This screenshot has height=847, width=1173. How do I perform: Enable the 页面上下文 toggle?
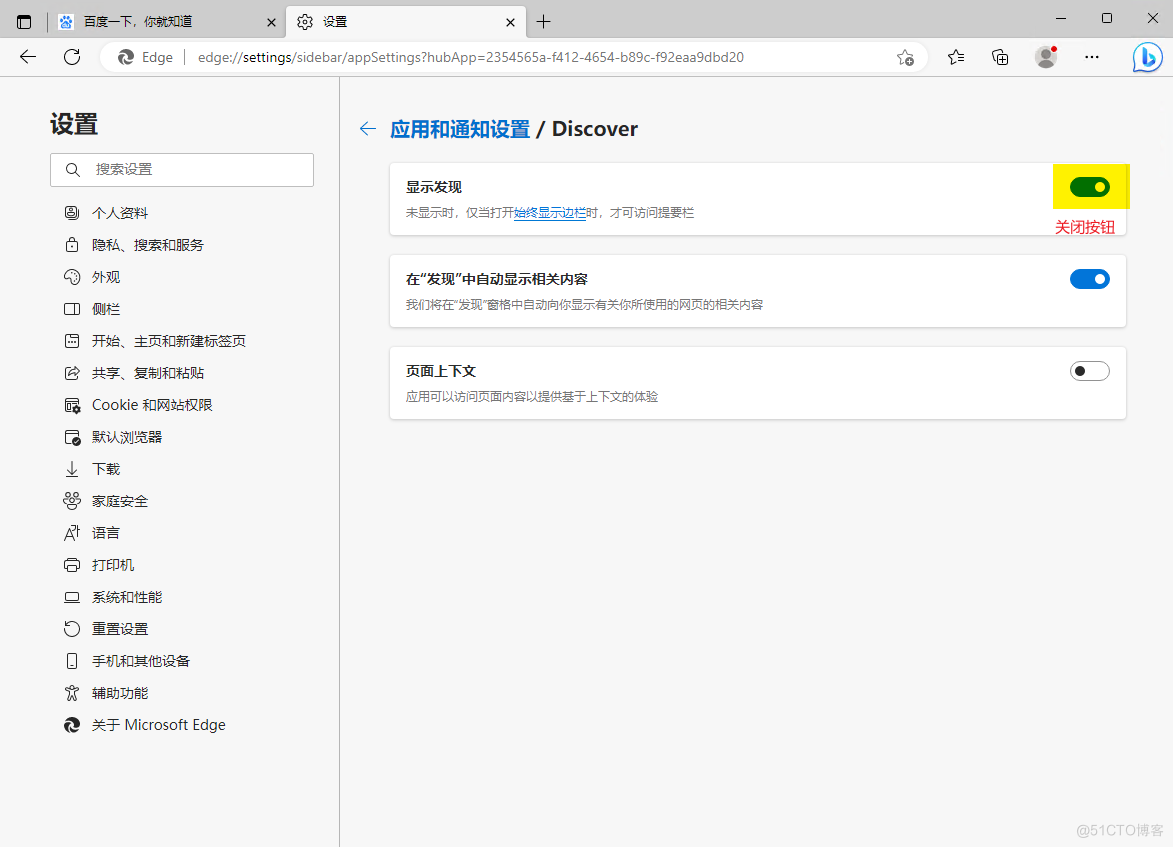click(x=1089, y=371)
